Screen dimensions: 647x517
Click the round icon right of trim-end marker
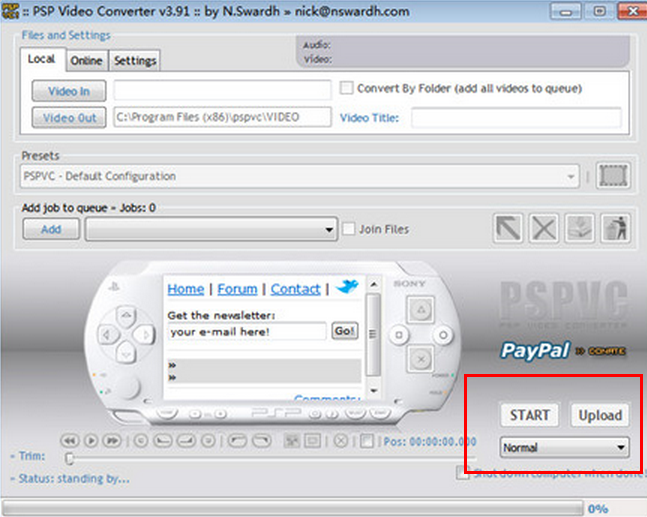pos(208,441)
